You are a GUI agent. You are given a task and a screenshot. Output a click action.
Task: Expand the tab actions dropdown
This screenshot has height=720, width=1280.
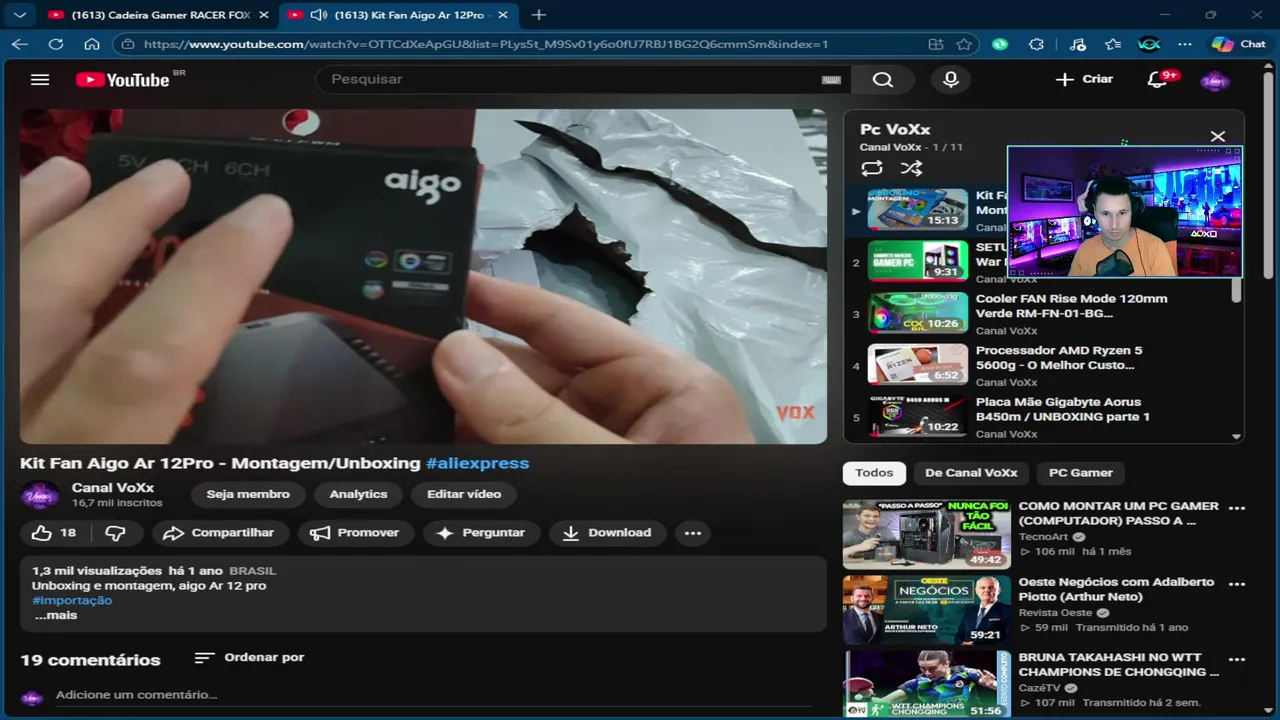point(20,15)
